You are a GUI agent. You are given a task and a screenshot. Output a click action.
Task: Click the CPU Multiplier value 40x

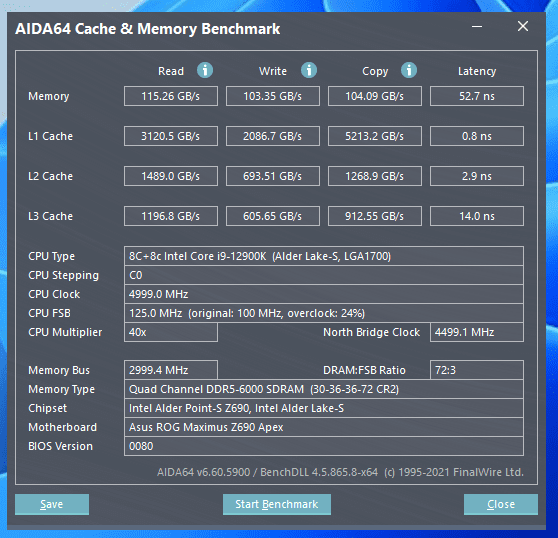coord(171,332)
